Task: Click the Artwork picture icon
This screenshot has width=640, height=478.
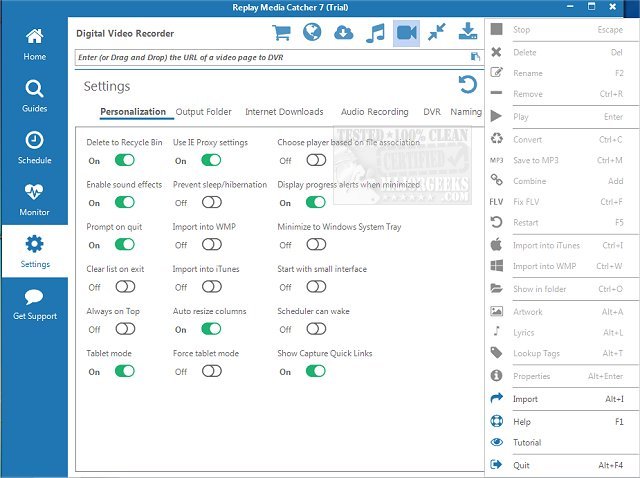Action: pyautogui.click(x=496, y=311)
